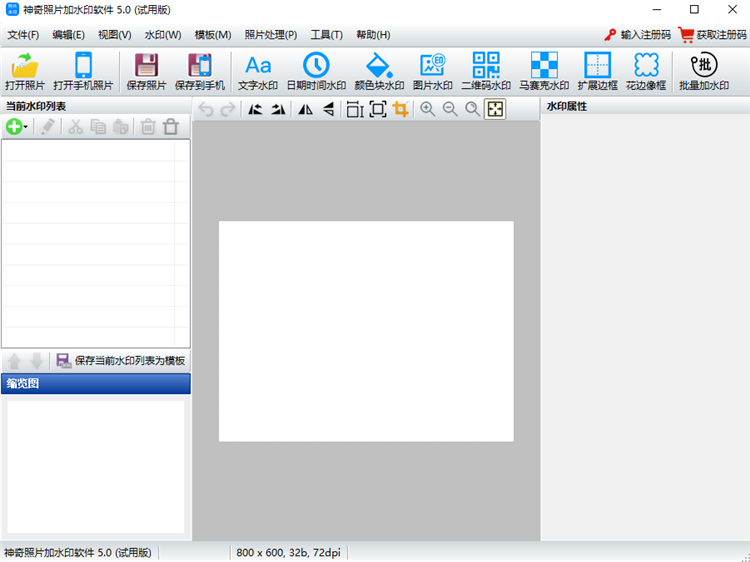Select the orange crop tool icon
750x562 pixels.
[x=401, y=110]
